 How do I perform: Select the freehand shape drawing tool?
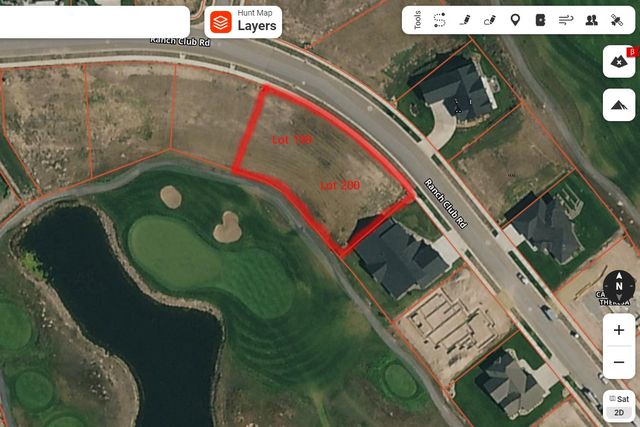(x=490, y=20)
